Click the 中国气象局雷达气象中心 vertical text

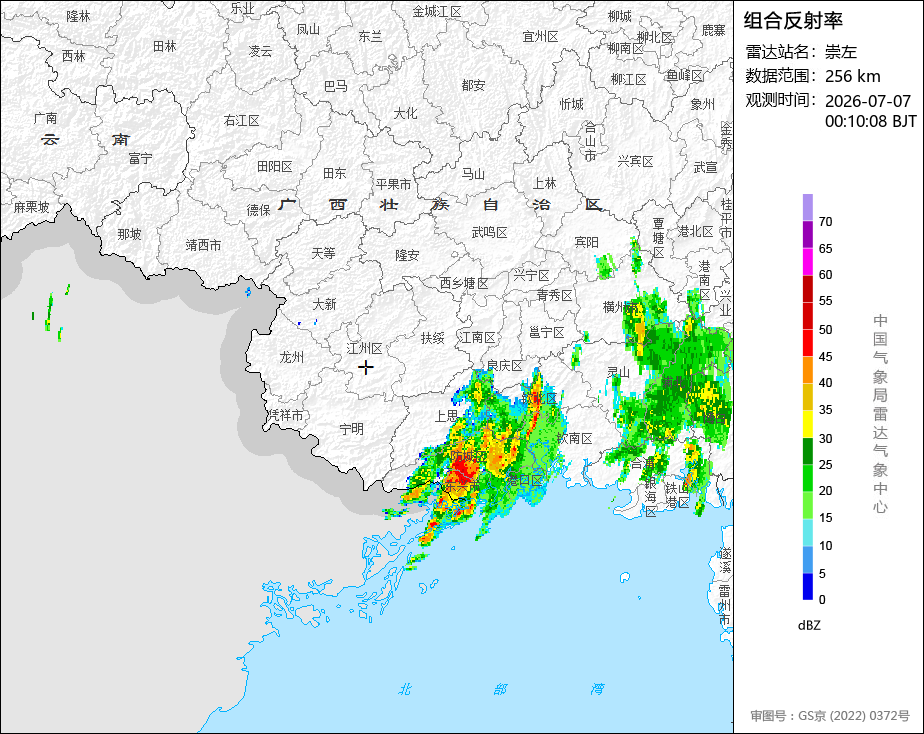(880, 414)
